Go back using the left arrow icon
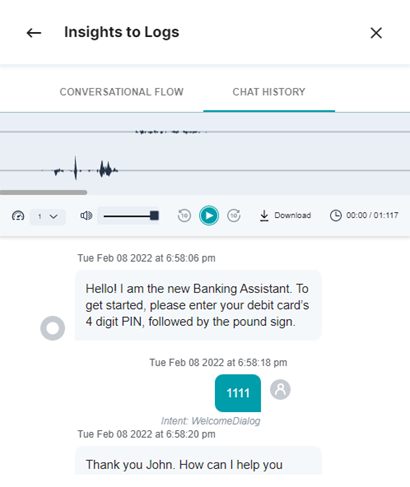Screen dimensions: 410x487 coord(34,33)
